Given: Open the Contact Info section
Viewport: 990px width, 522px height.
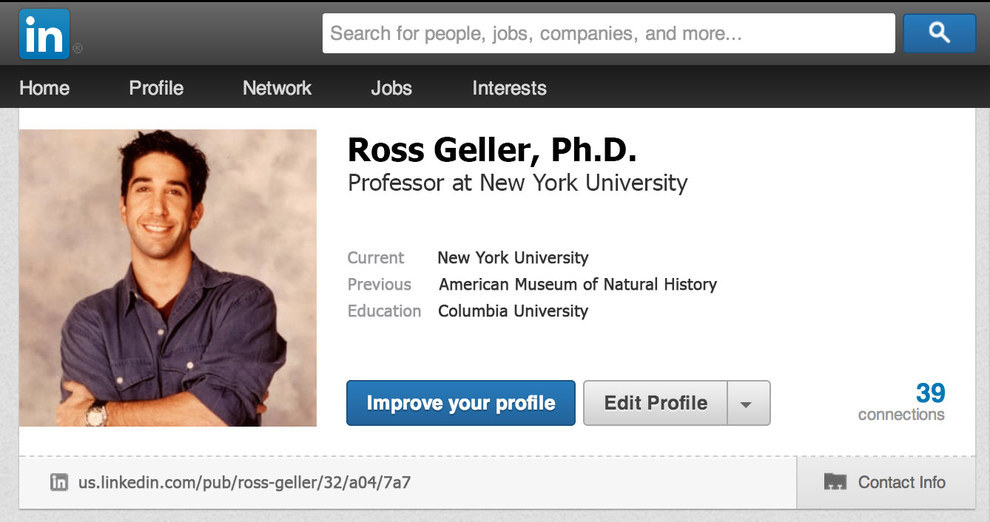Looking at the screenshot, I should (900, 483).
